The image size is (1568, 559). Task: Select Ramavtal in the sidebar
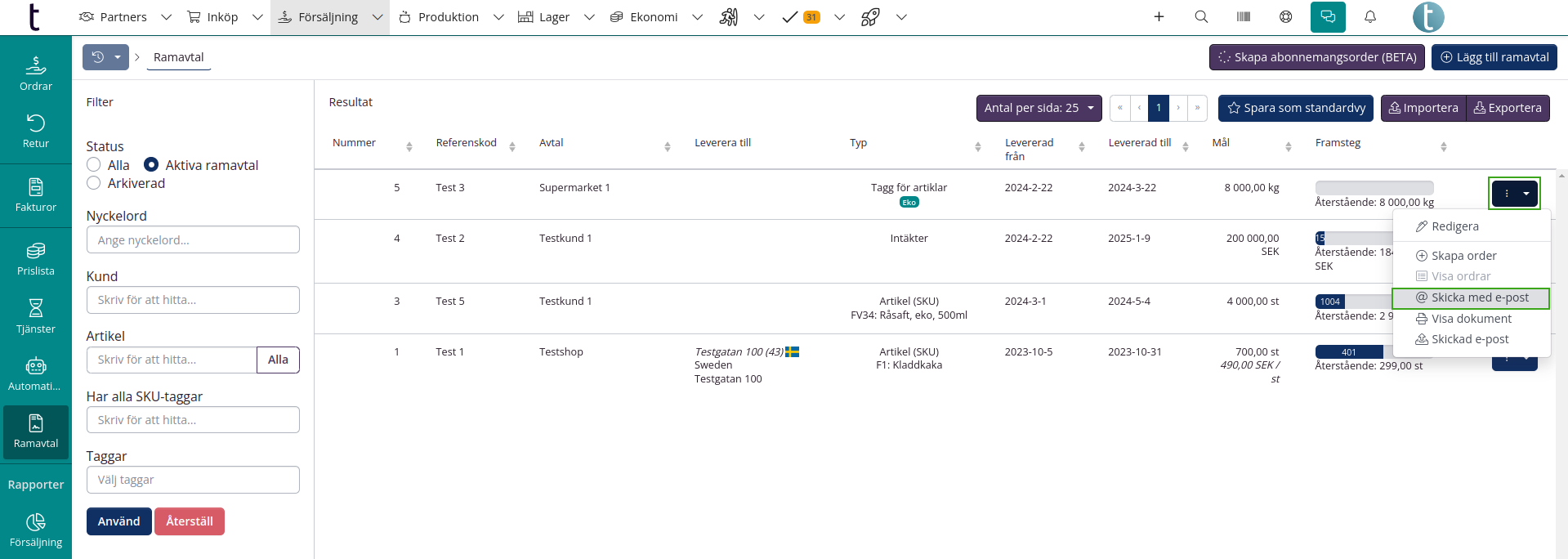(x=36, y=432)
